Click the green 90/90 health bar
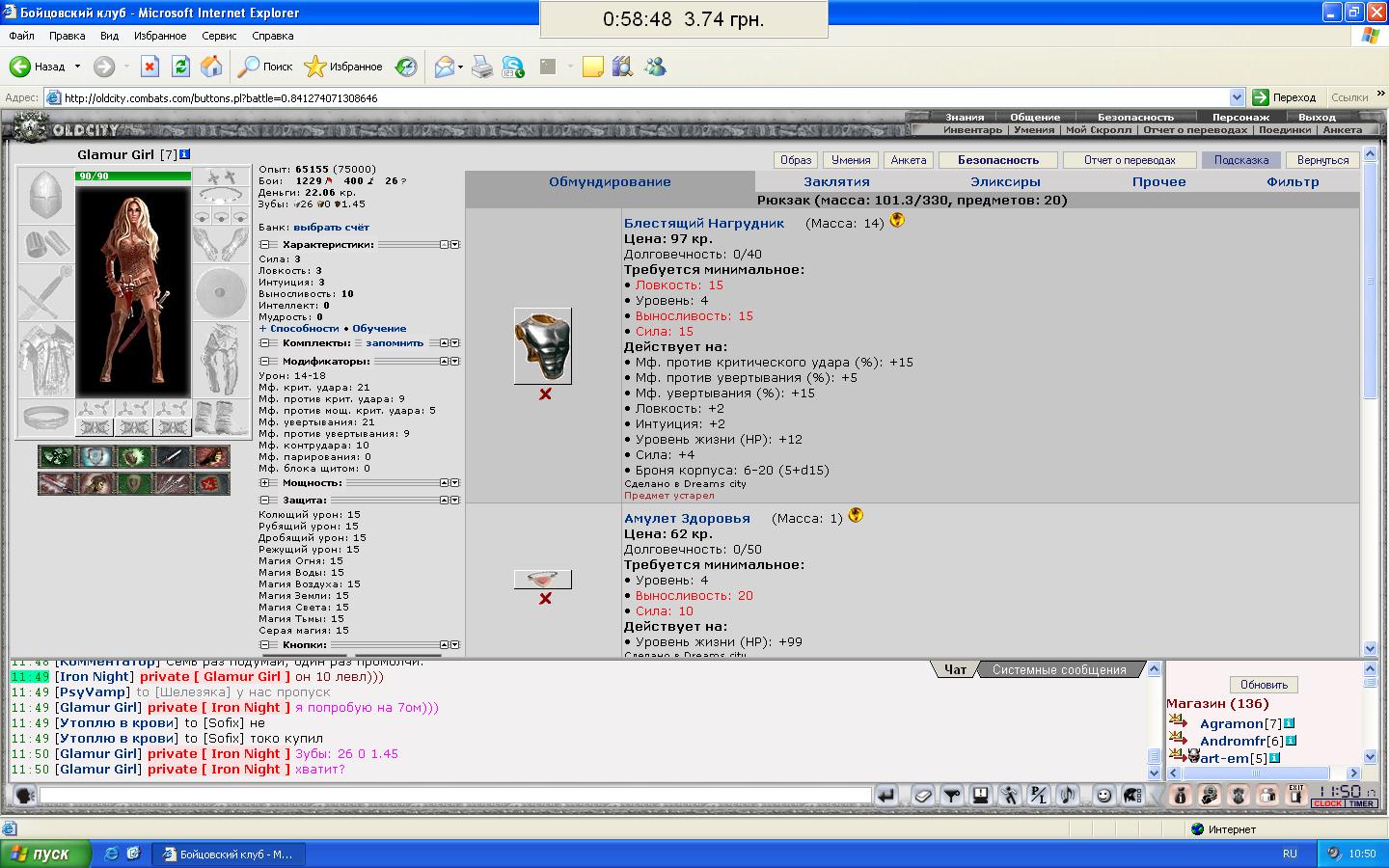1389x868 pixels. [x=133, y=176]
